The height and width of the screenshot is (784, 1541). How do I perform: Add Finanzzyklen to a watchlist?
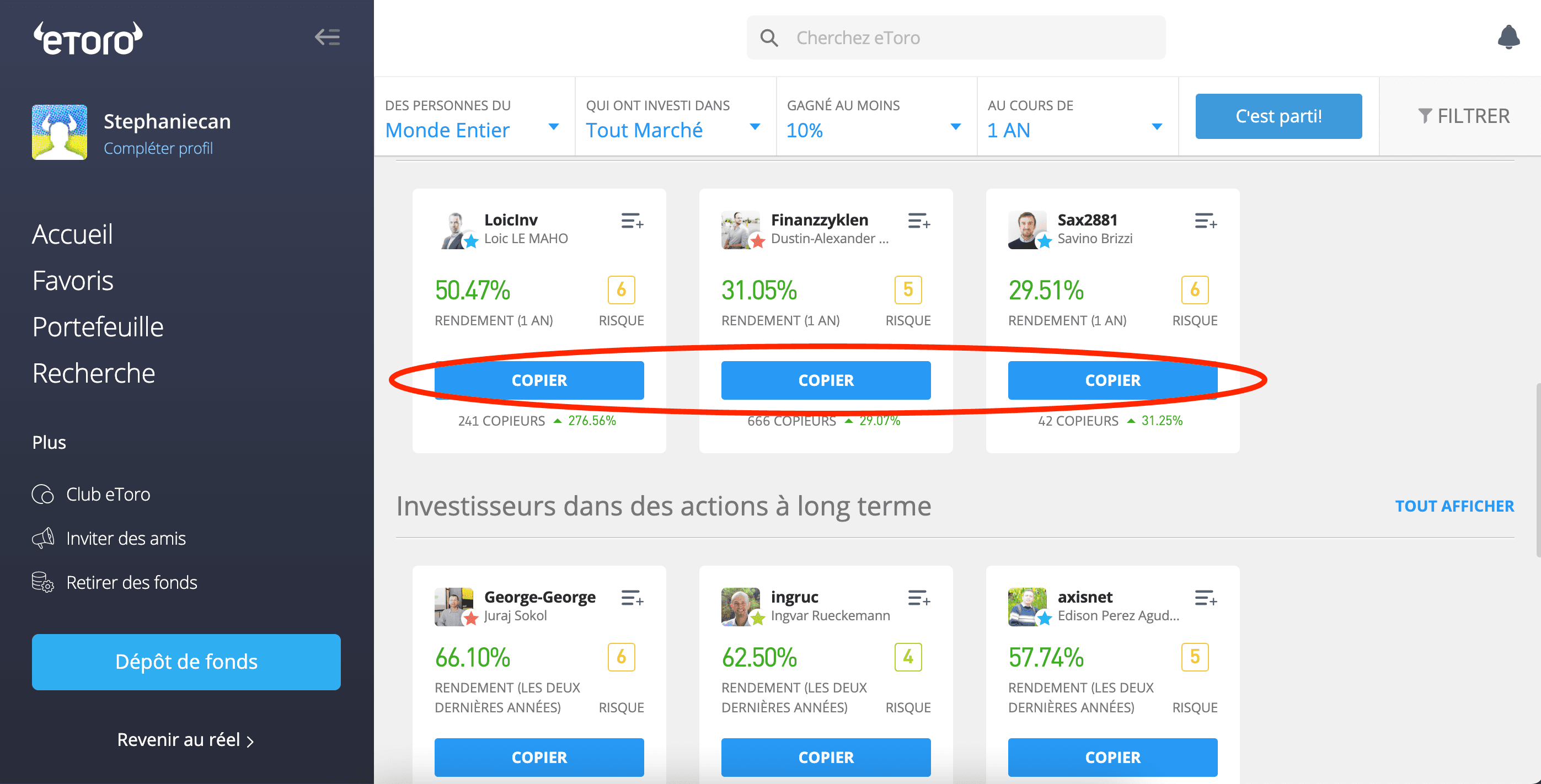[x=918, y=222]
